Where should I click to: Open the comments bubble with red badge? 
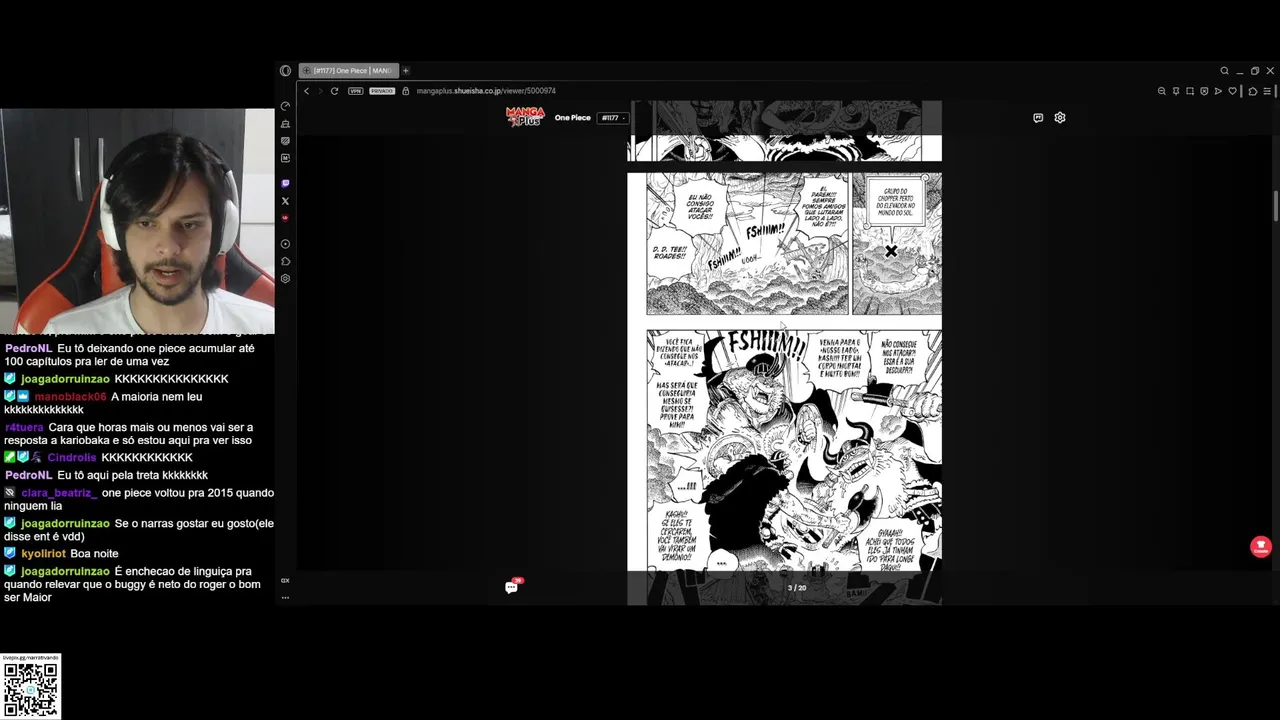512,587
